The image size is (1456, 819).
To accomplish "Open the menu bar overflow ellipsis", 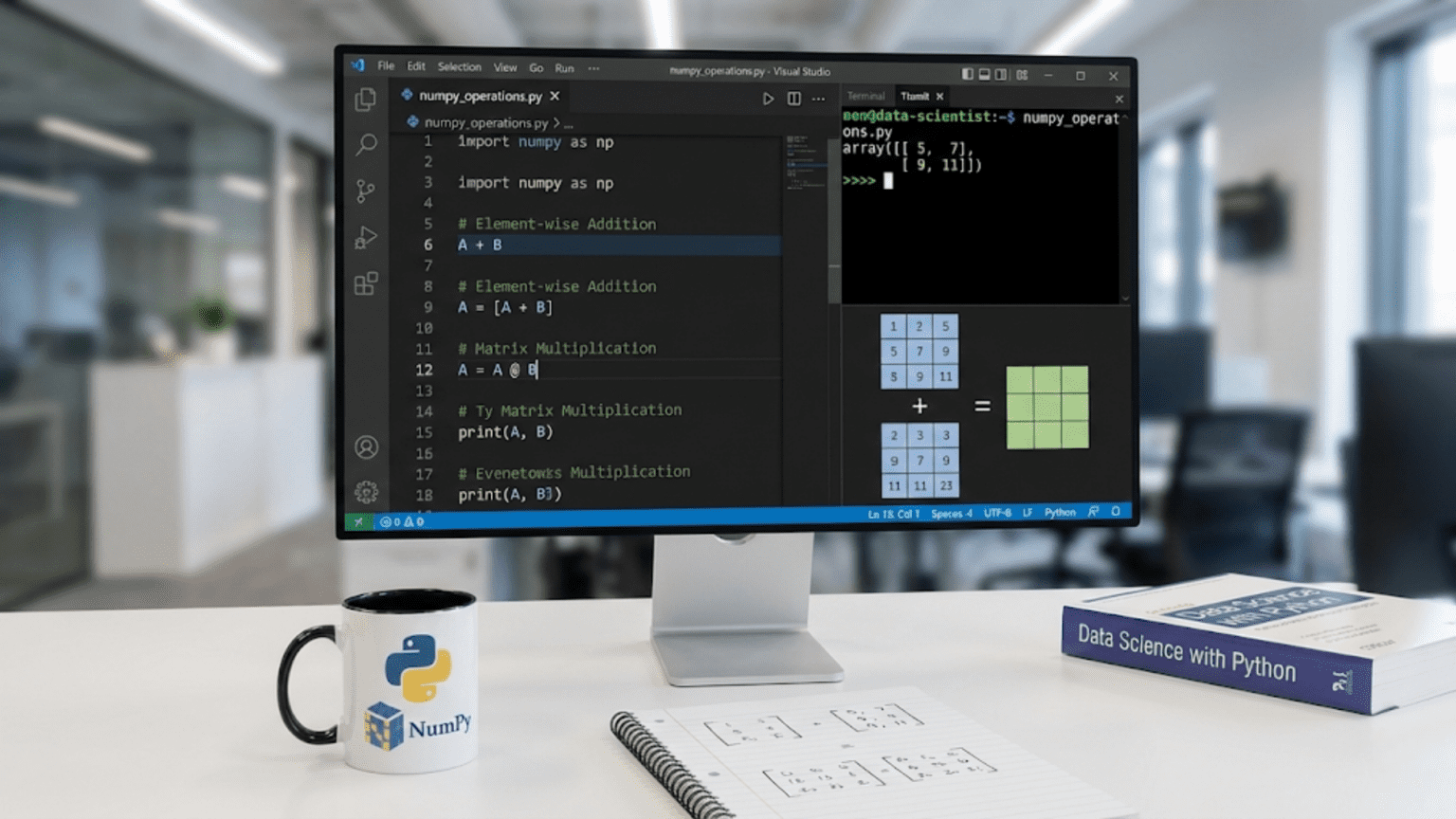I will pos(594,67).
